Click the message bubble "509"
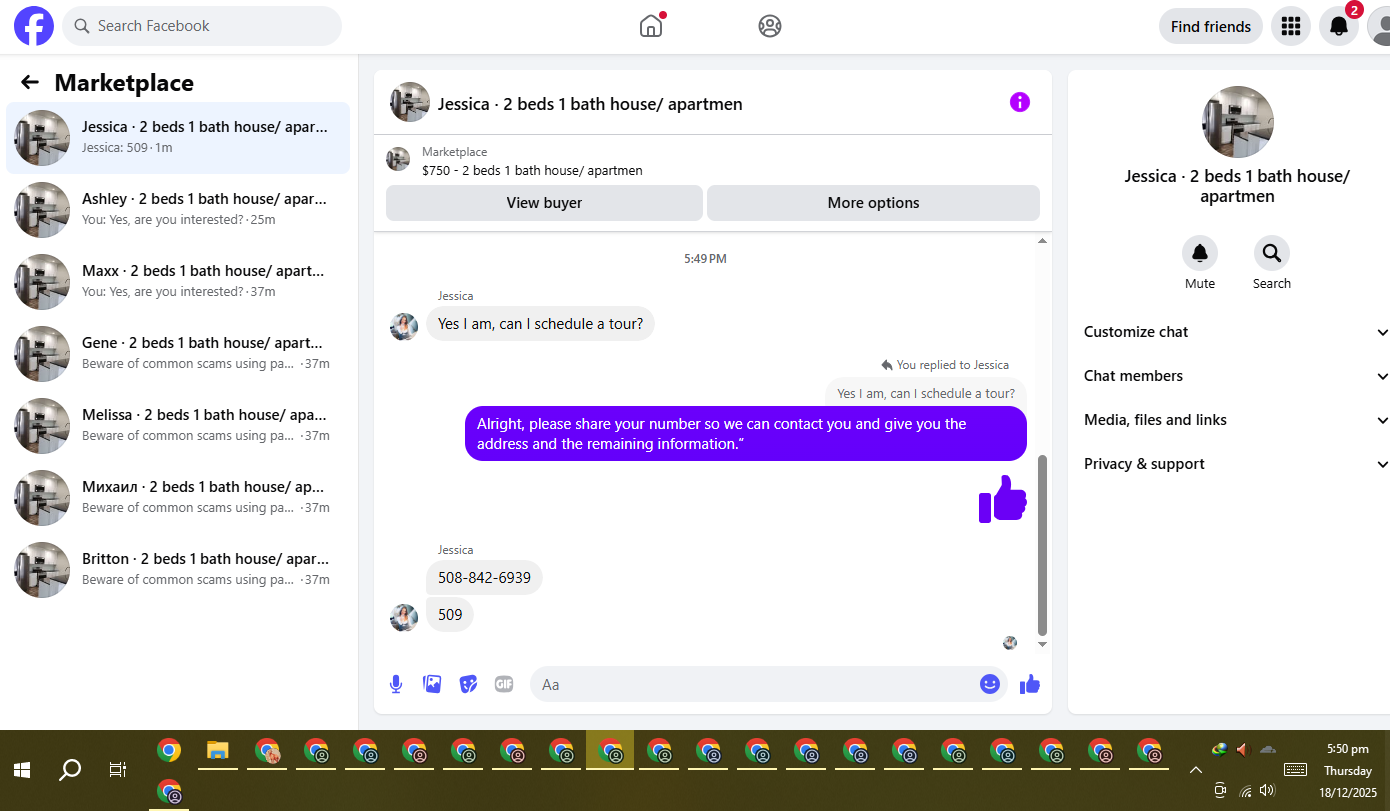The image size is (1390, 811). coord(450,614)
